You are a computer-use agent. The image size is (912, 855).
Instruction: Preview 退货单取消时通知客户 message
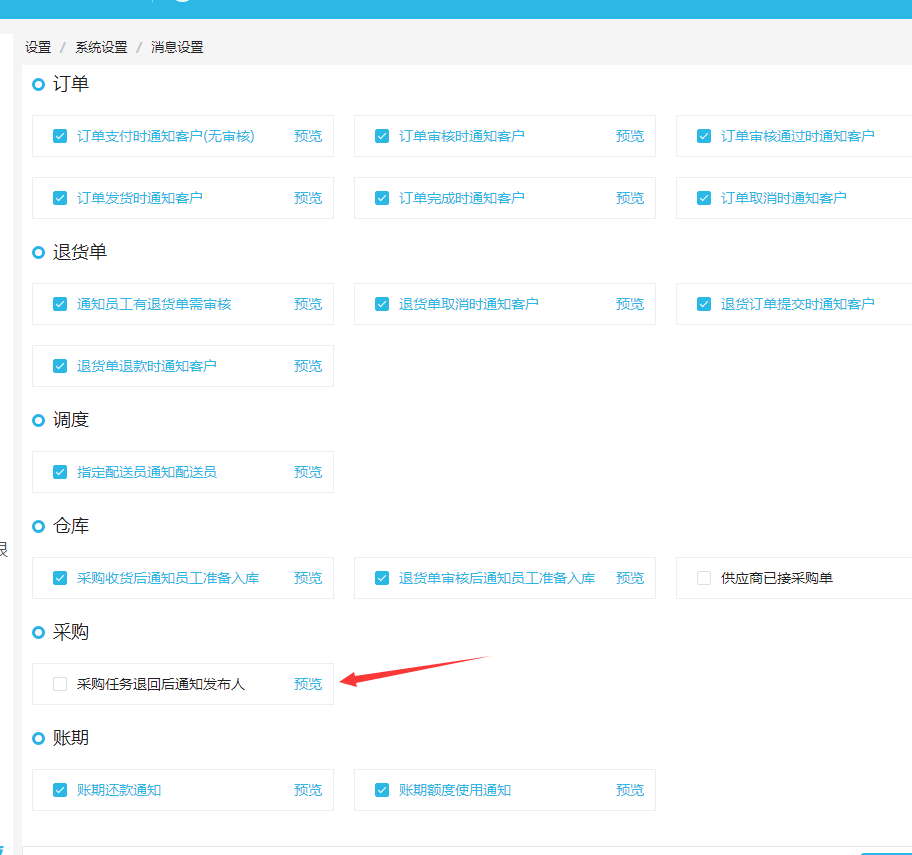point(630,304)
